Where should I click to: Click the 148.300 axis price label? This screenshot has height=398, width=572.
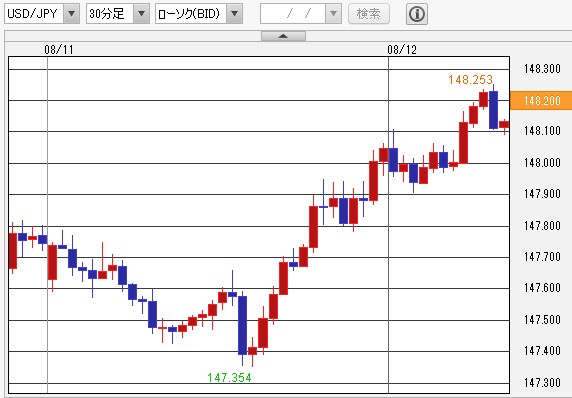click(x=542, y=69)
